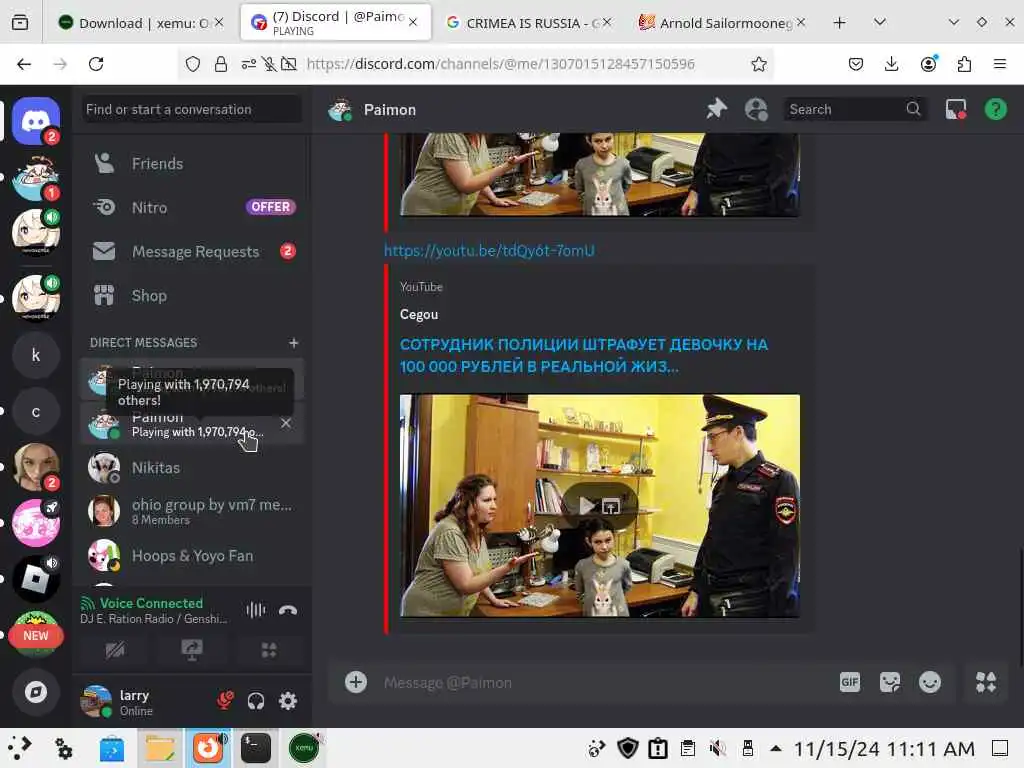This screenshot has height=768, width=1024.
Task: Open pink rocket server icon
Action: point(36,522)
